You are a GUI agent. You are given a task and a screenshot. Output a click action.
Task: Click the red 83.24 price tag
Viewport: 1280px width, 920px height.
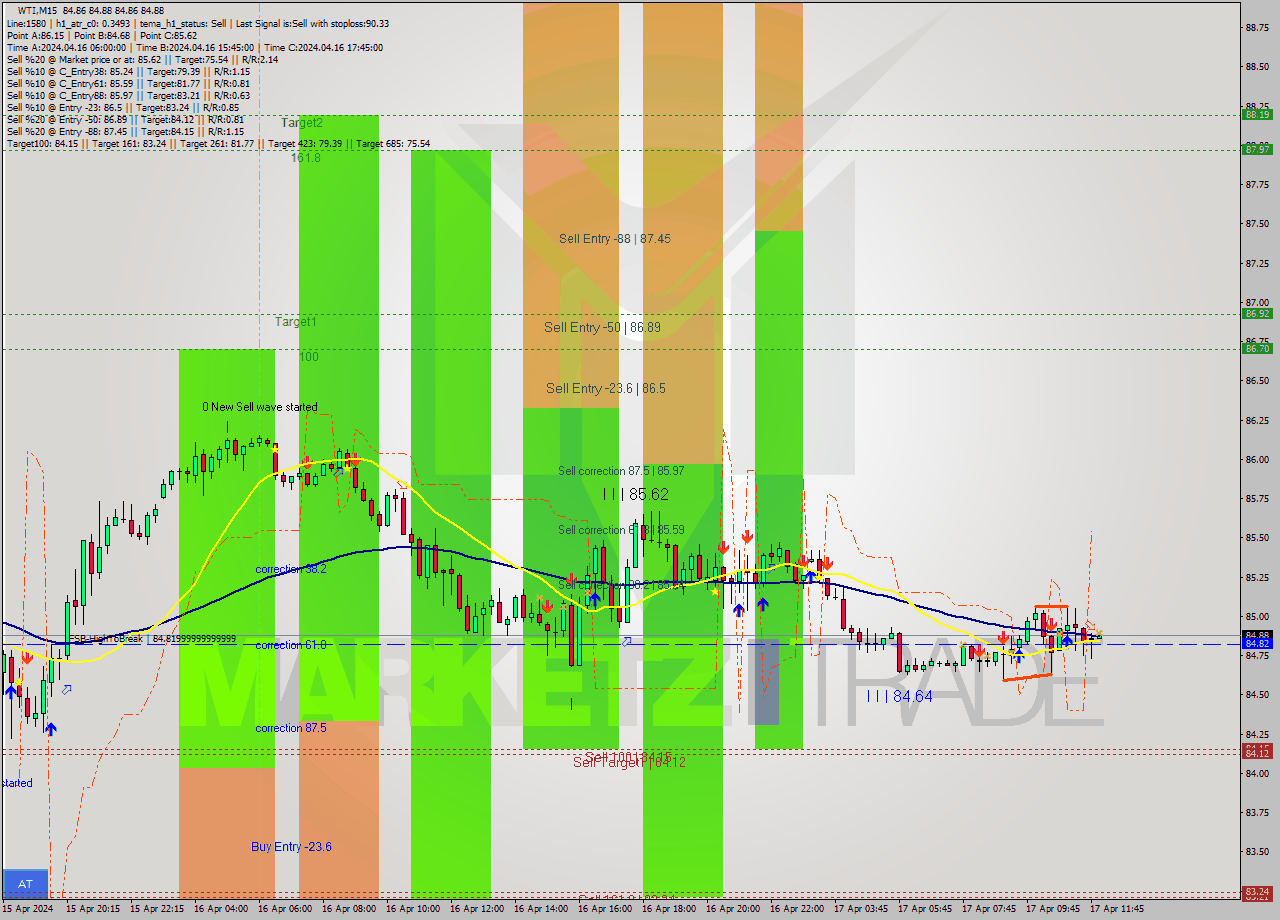coord(1257,892)
